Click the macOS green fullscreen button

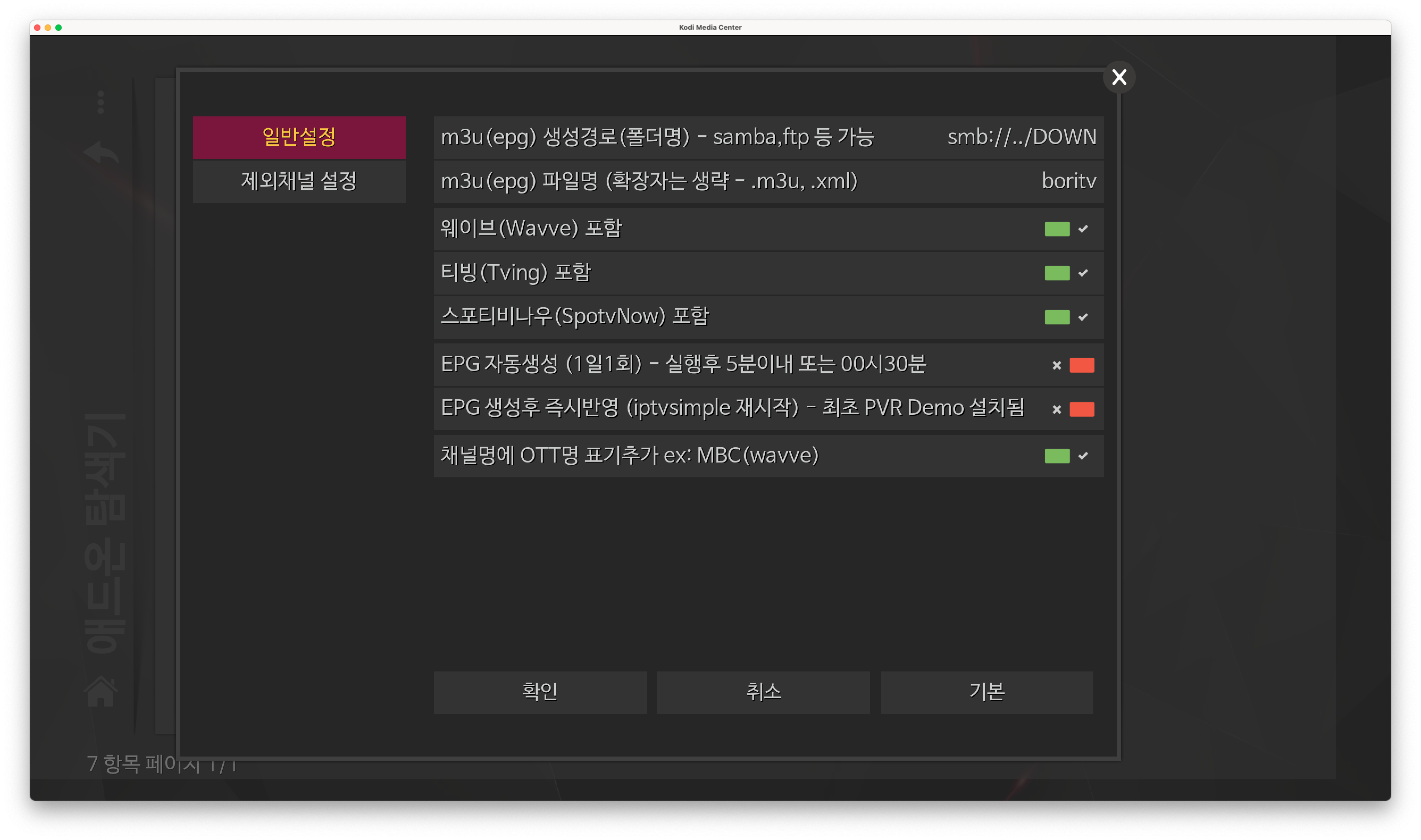point(58,27)
